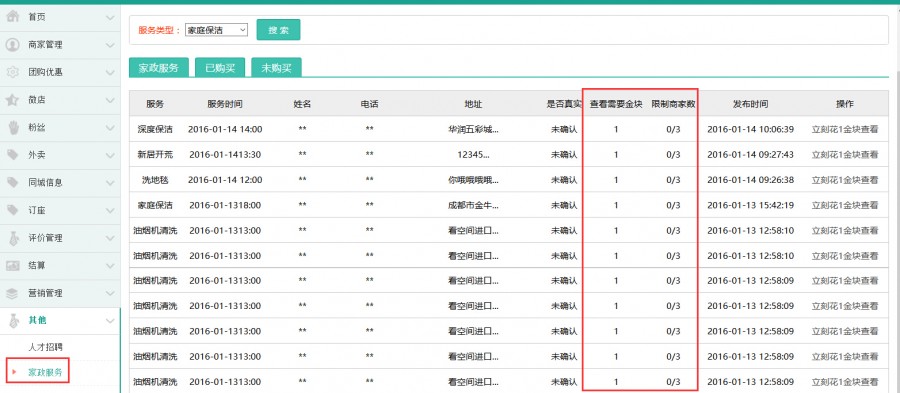Click the 洗地毯 service cell

(155, 180)
